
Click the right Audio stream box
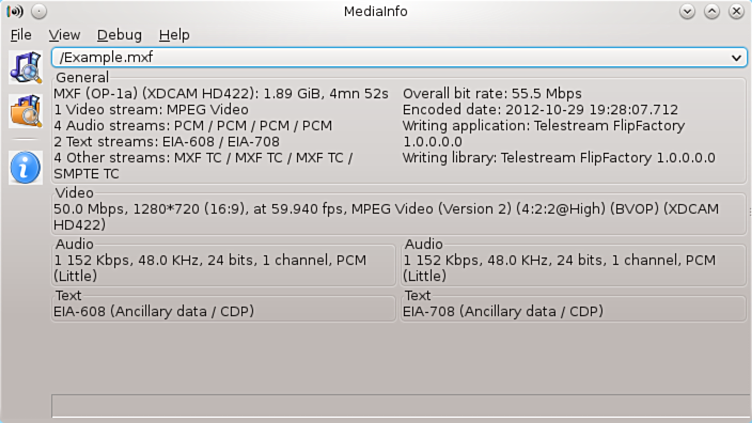click(x=573, y=267)
